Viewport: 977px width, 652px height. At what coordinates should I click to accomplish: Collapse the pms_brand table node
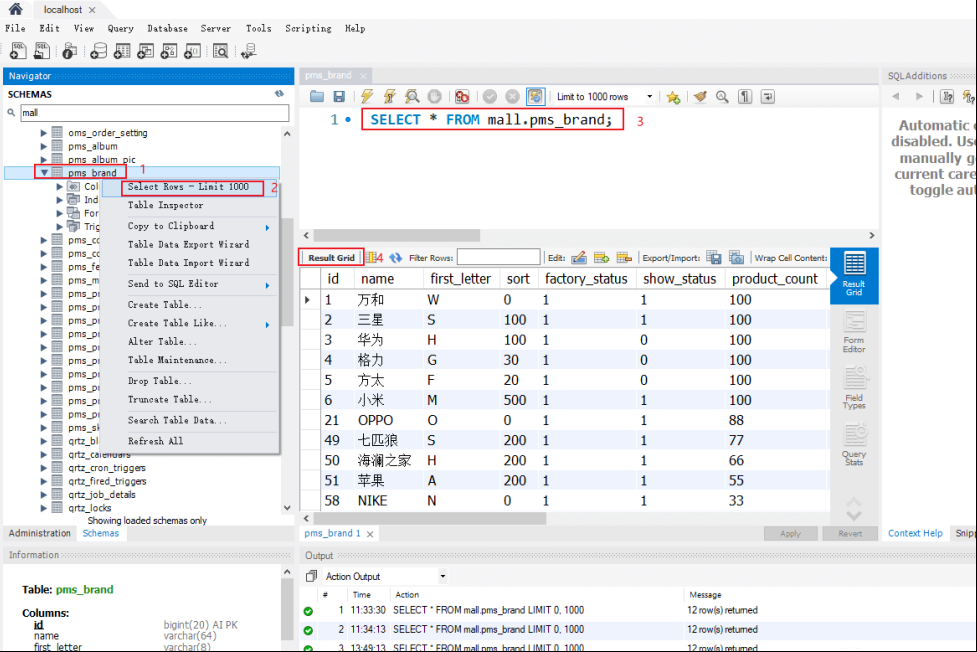pos(44,173)
